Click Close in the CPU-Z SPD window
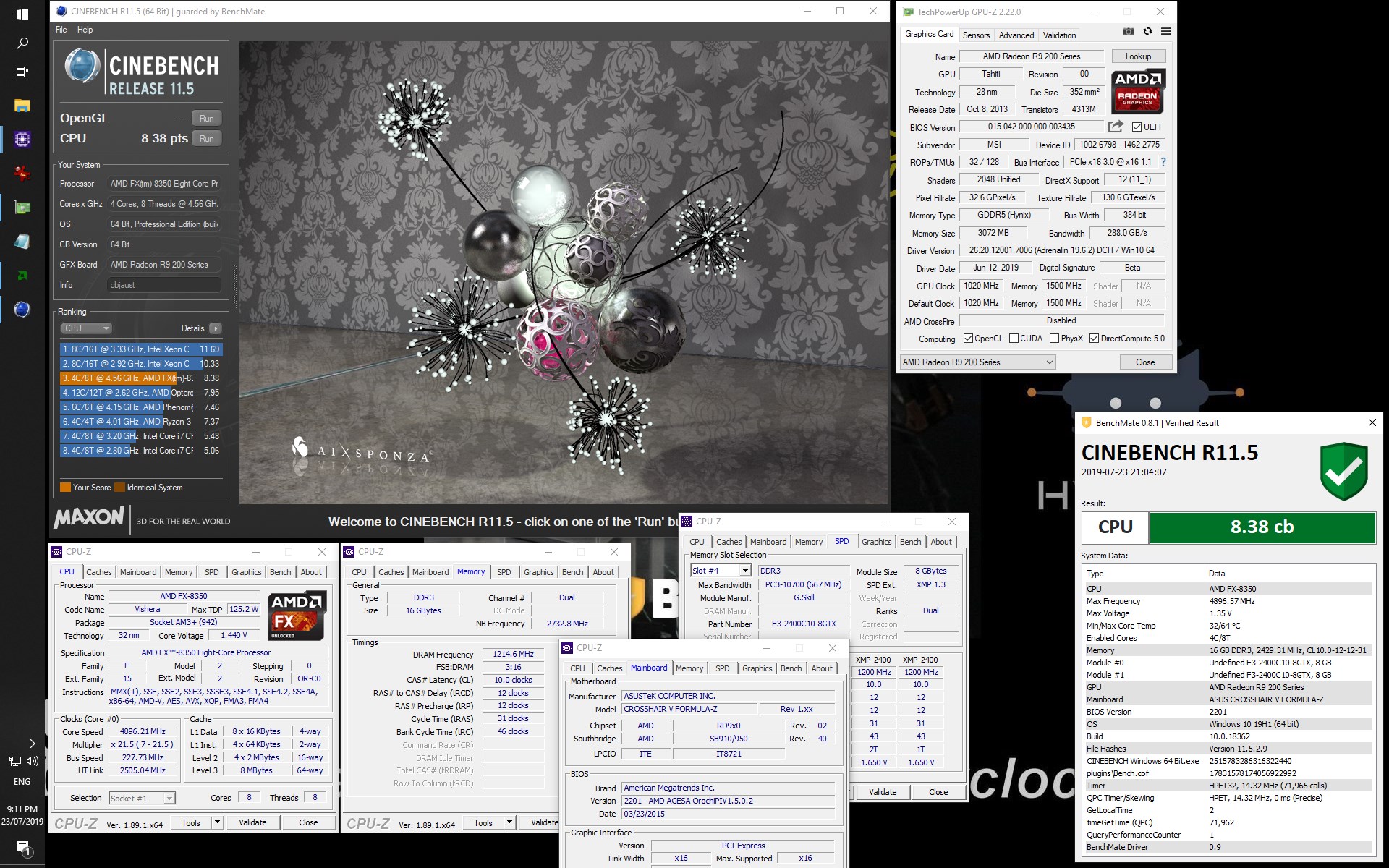1389x868 pixels. 938,792
